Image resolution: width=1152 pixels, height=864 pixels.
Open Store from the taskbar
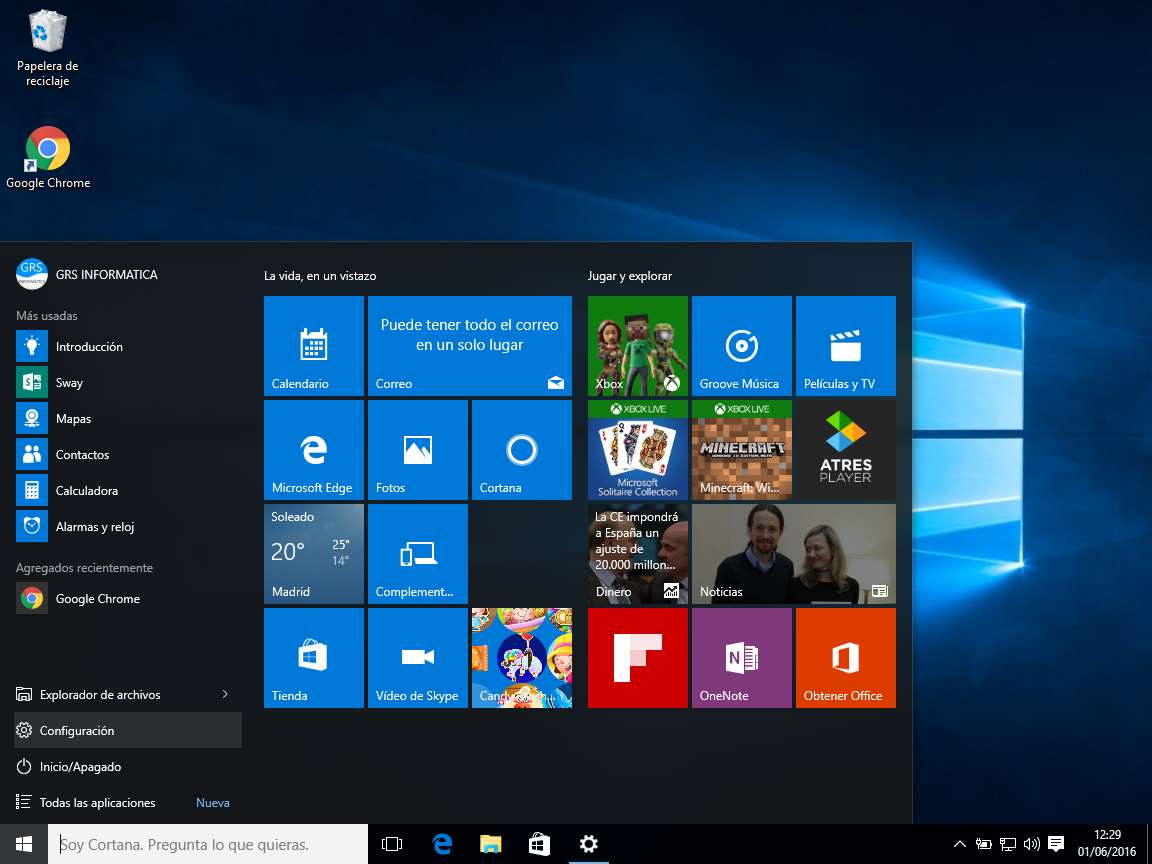[x=539, y=844]
